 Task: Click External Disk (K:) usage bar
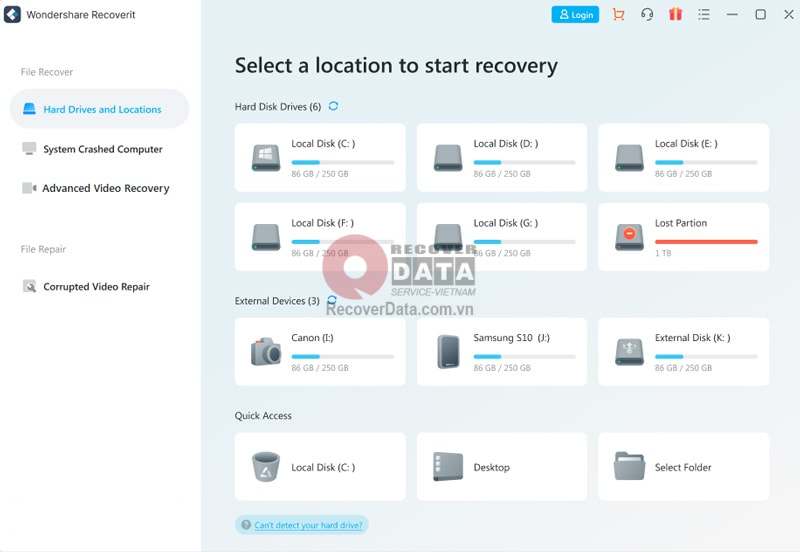tap(706, 357)
